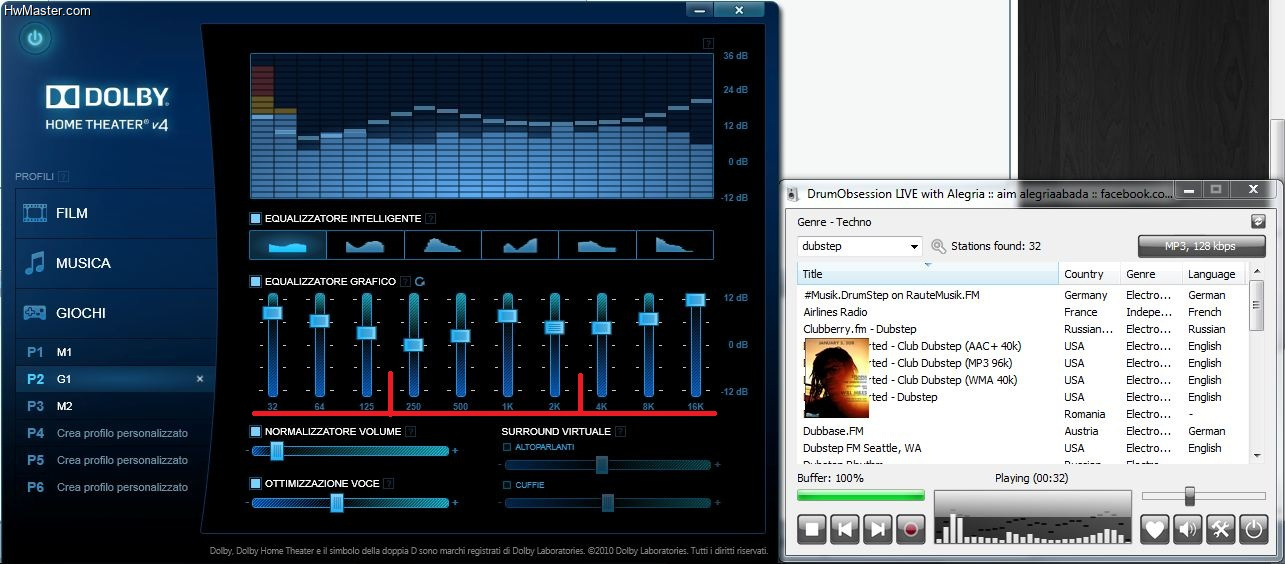
Task: Delete the G1 profile with X
Action: (200, 379)
